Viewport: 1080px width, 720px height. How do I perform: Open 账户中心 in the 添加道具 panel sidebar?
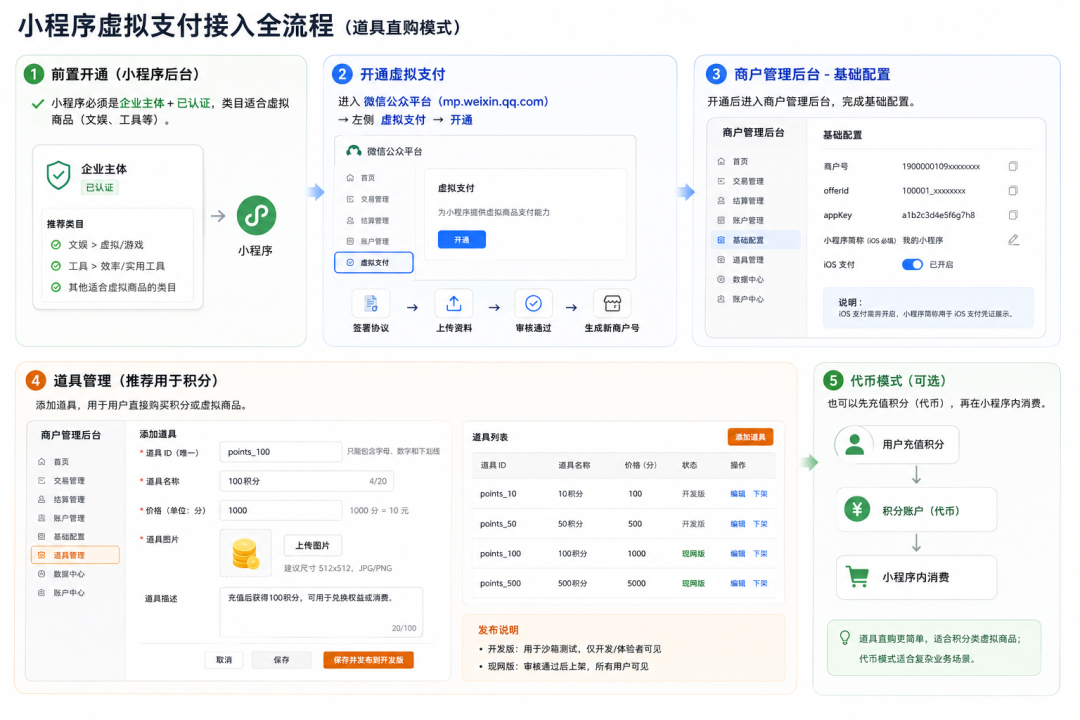point(61,593)
